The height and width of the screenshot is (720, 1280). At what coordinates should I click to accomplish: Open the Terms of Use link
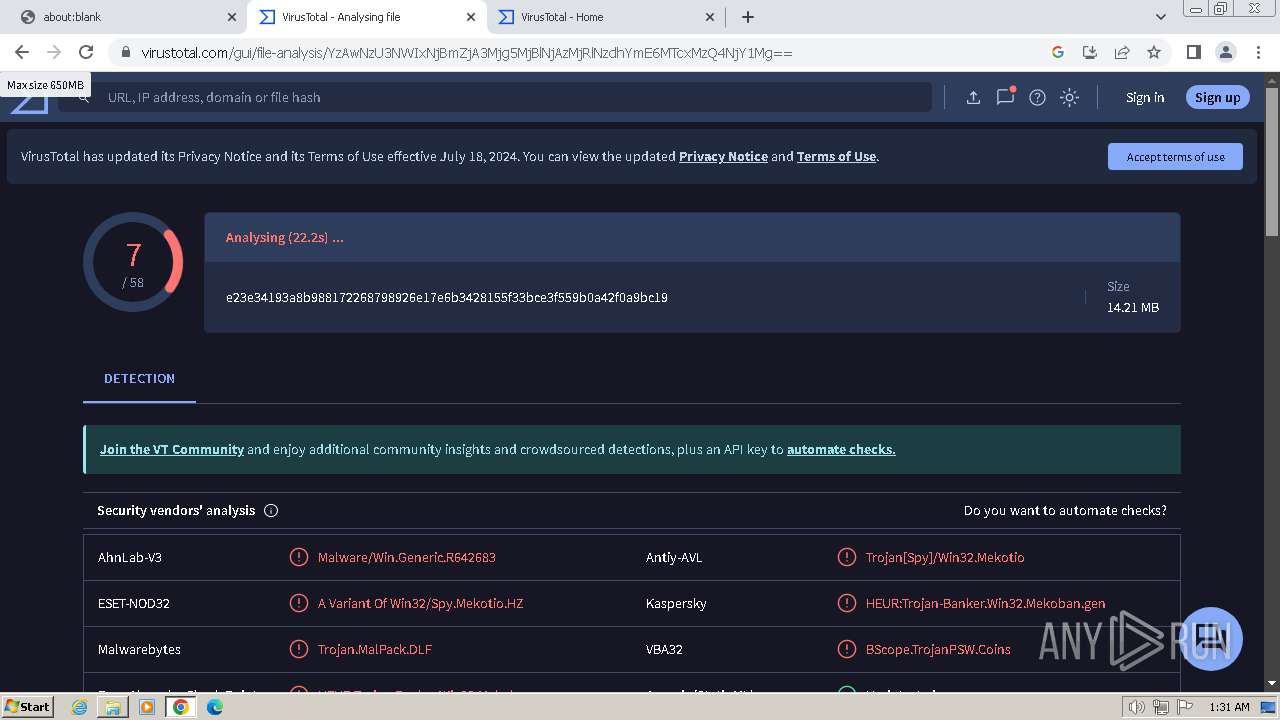tap(836, 156)
